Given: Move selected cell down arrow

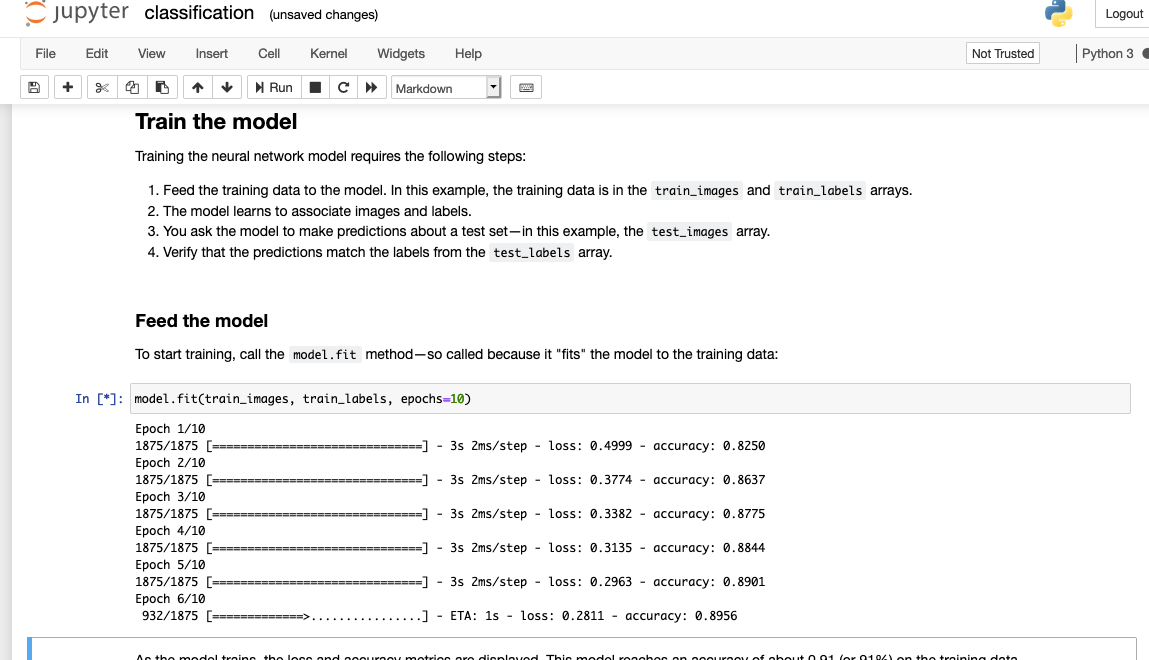Looking at the screenshot, I should 227,87.
